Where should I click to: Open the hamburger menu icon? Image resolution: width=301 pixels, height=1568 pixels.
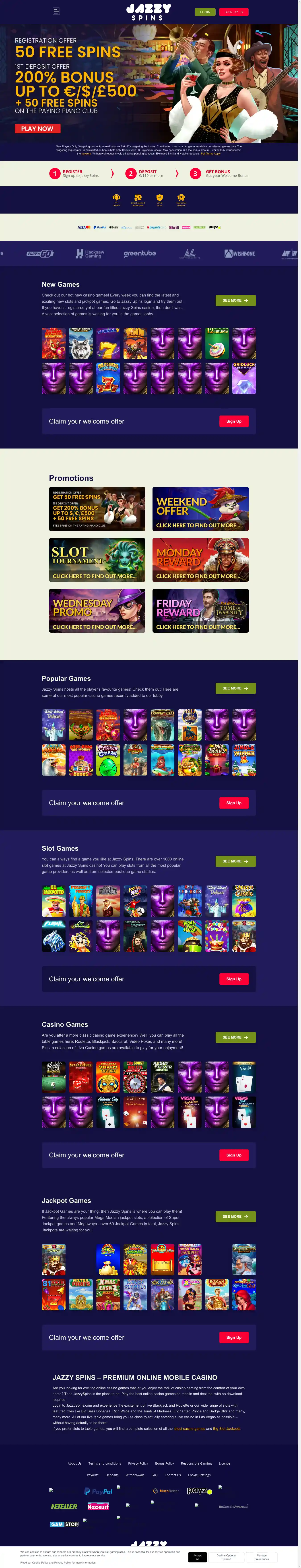[56, 11]
